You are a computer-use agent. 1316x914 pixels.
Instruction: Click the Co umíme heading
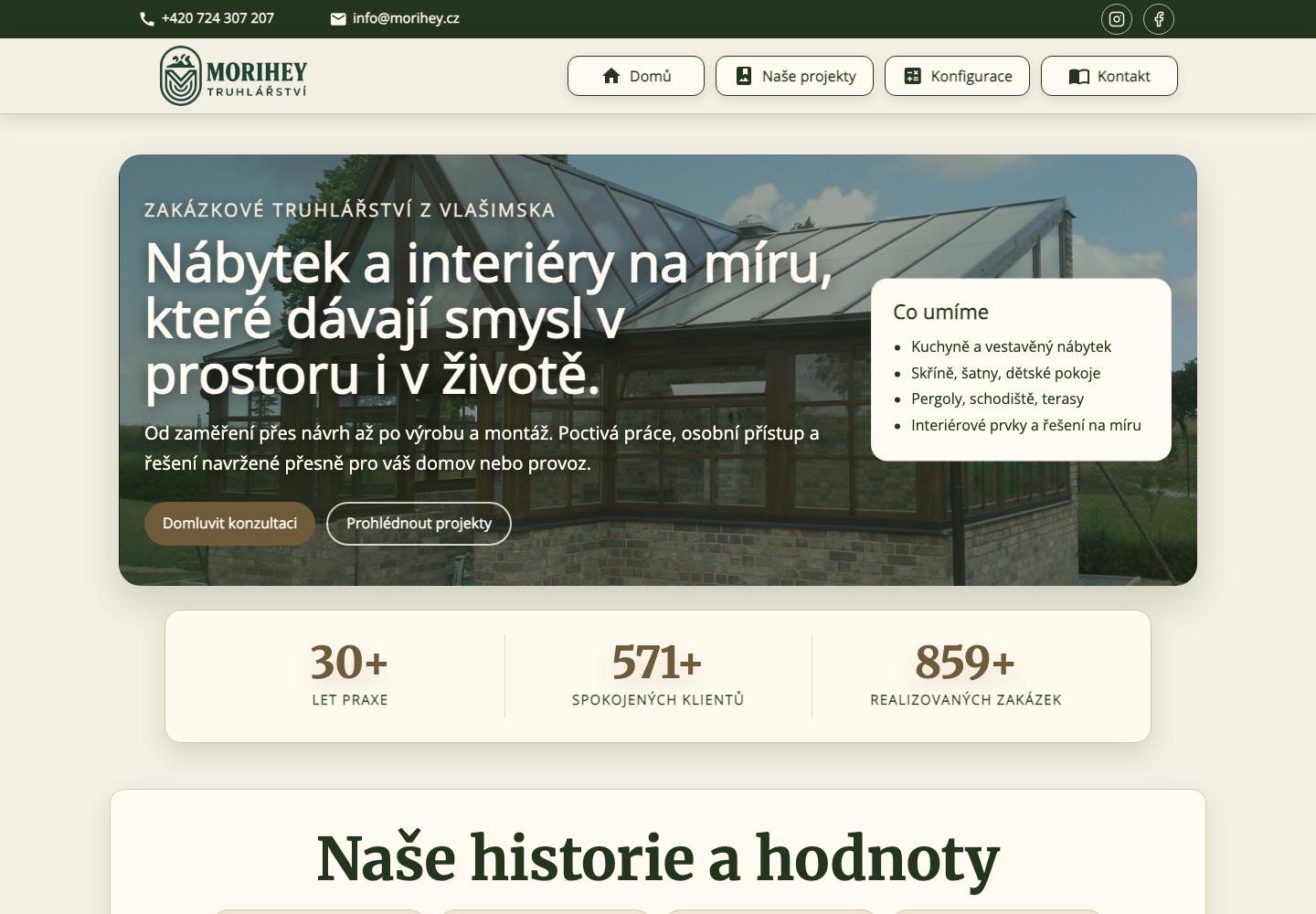pos(940,313)
